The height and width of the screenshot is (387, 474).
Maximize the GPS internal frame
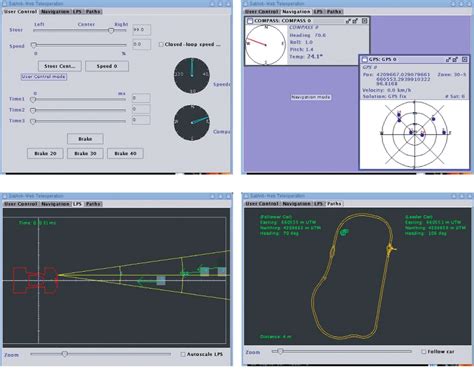point(455,59)
